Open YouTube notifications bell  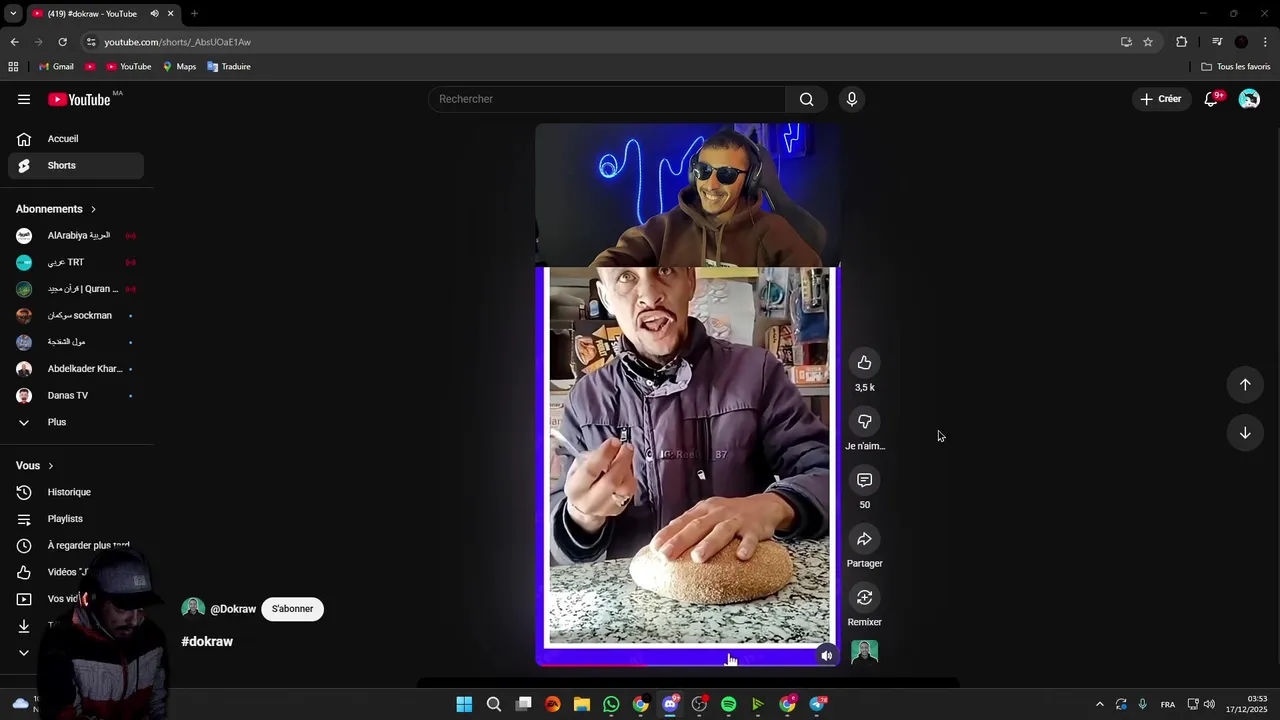[x=1211, y=99]
